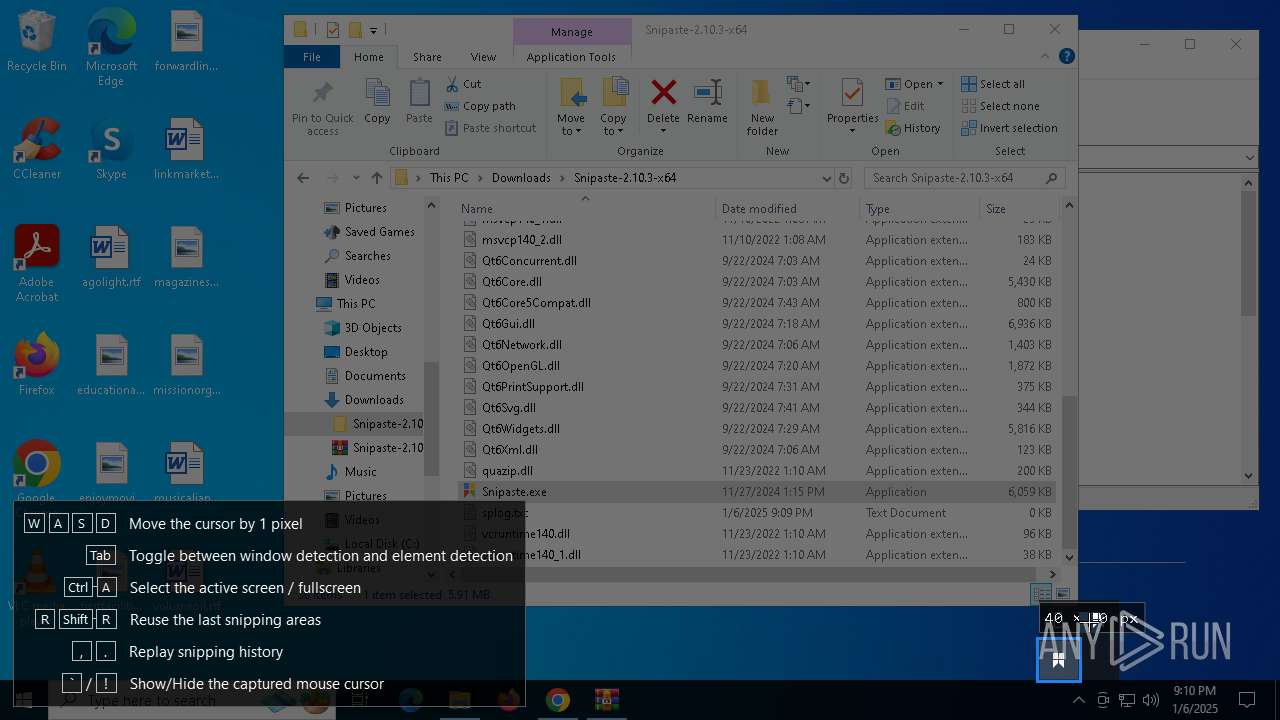Click History in the Open group
Image resolution: width=1280 pixels, height=720 pixels.
coord(913,128)
